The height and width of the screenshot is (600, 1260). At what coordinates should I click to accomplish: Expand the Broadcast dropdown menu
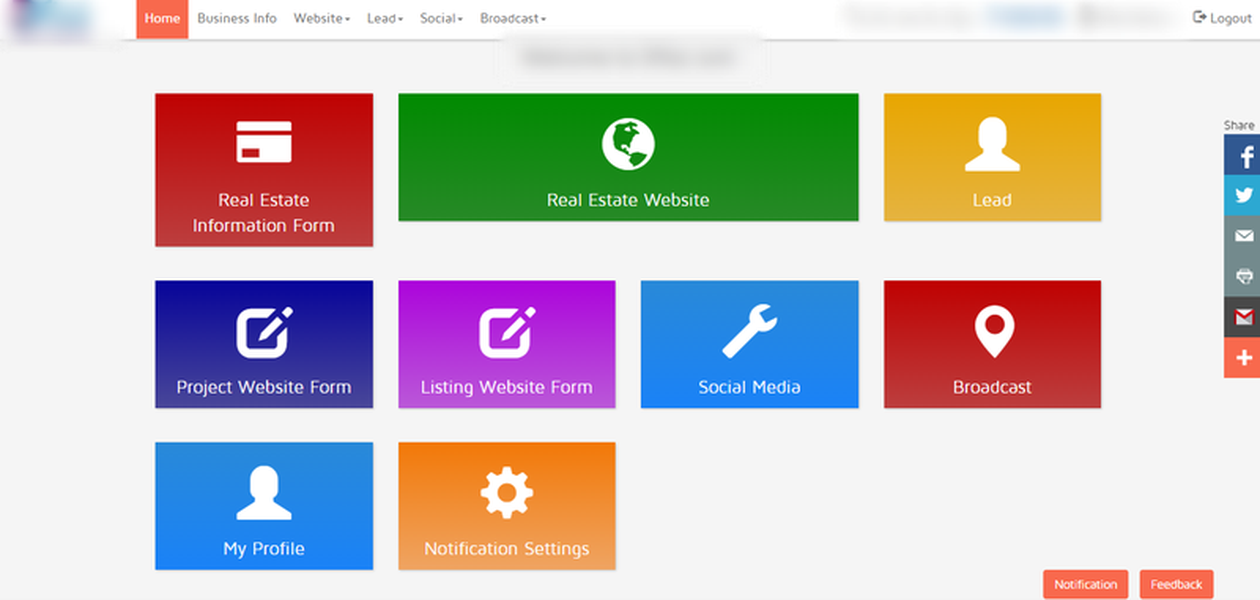(513, 19)
